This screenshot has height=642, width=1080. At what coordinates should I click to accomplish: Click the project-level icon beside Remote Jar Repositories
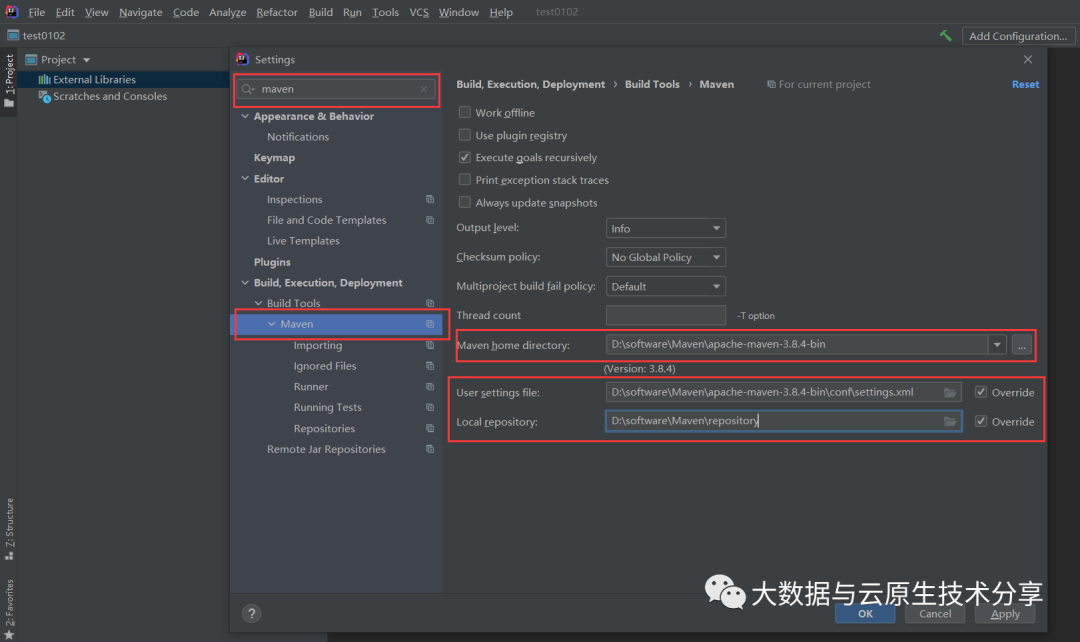point(430,448)
